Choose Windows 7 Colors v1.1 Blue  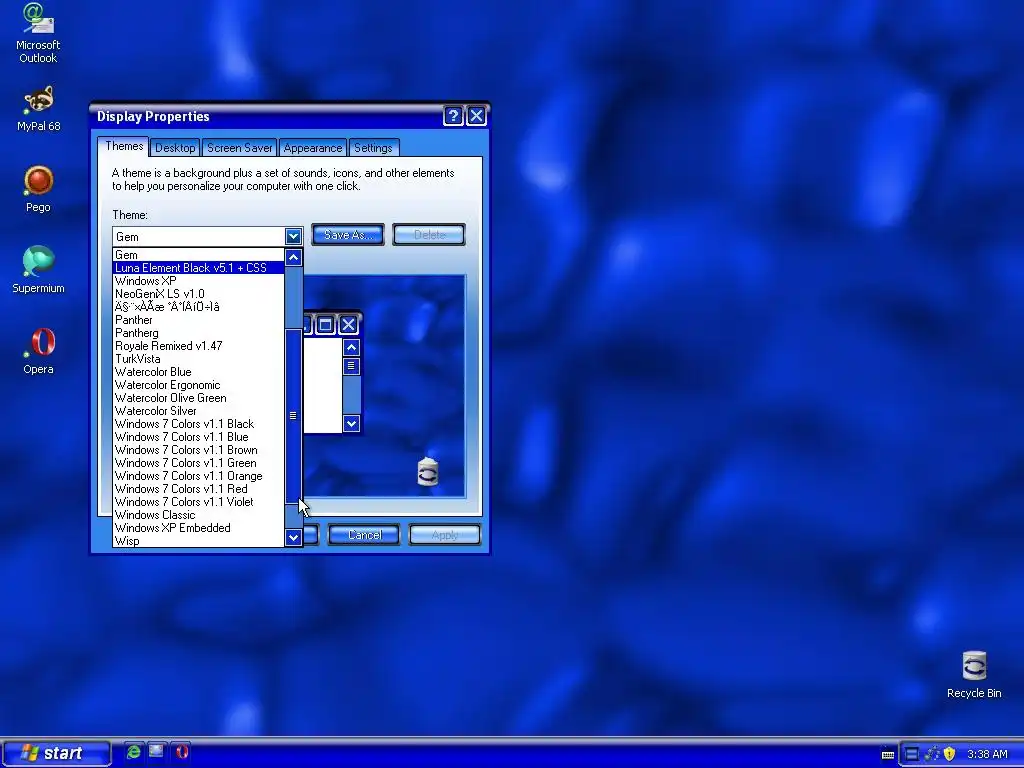(199, 437)
